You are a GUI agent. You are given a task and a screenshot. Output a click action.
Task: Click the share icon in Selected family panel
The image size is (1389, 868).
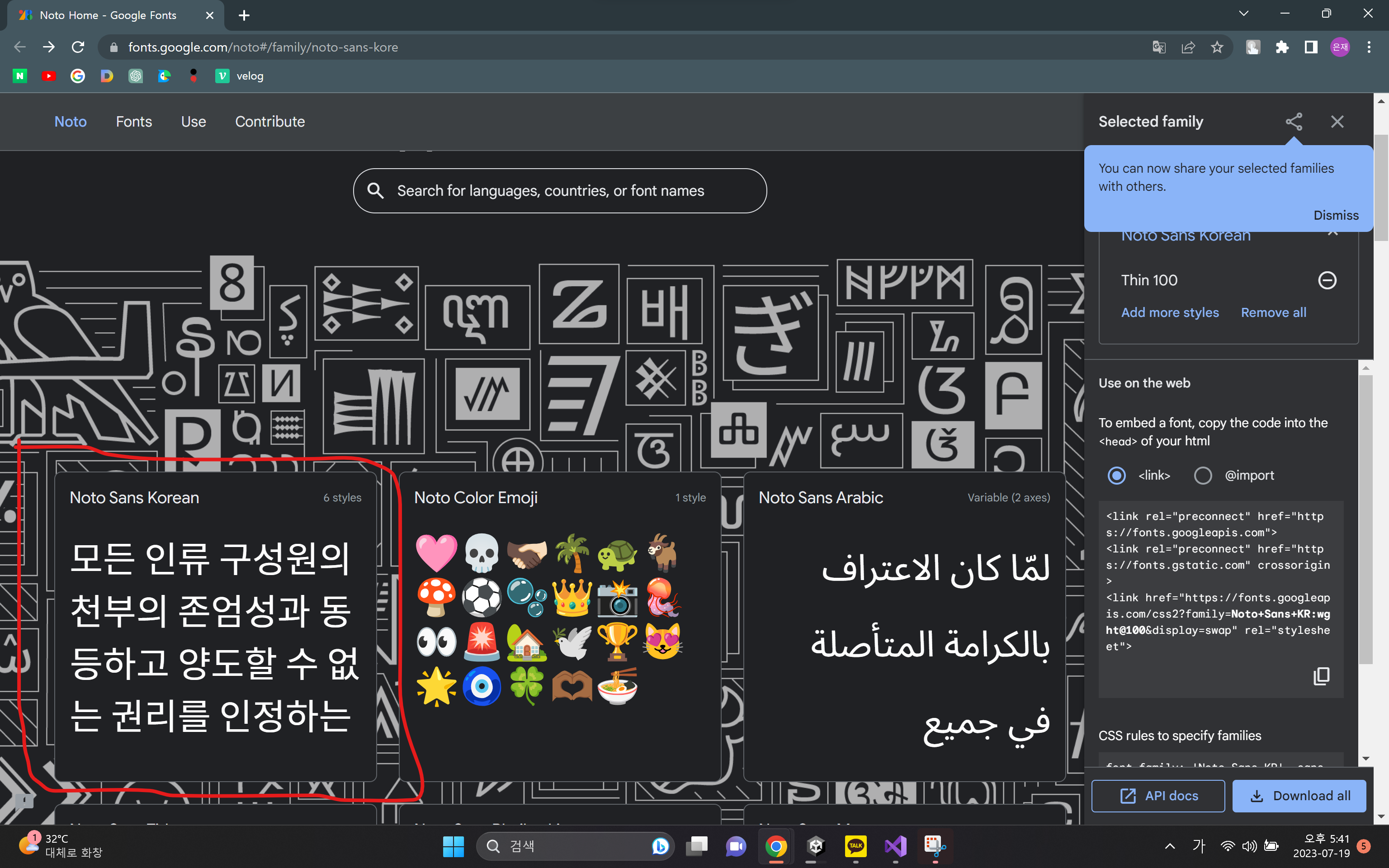point(1294,121)
